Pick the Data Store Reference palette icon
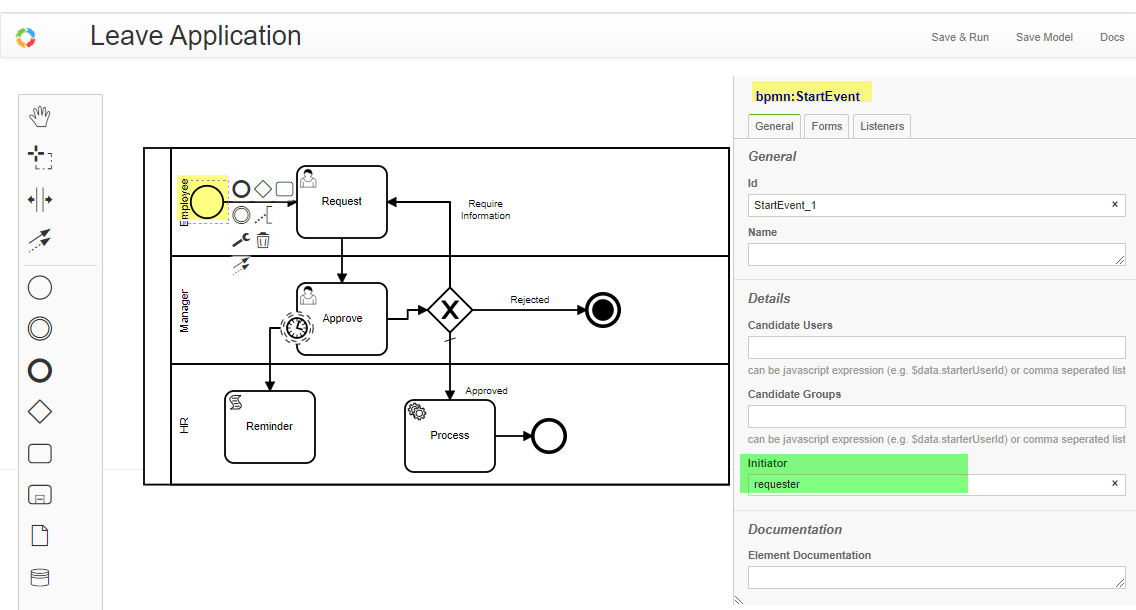1136x610 pixels. click(x=40, y=578)
